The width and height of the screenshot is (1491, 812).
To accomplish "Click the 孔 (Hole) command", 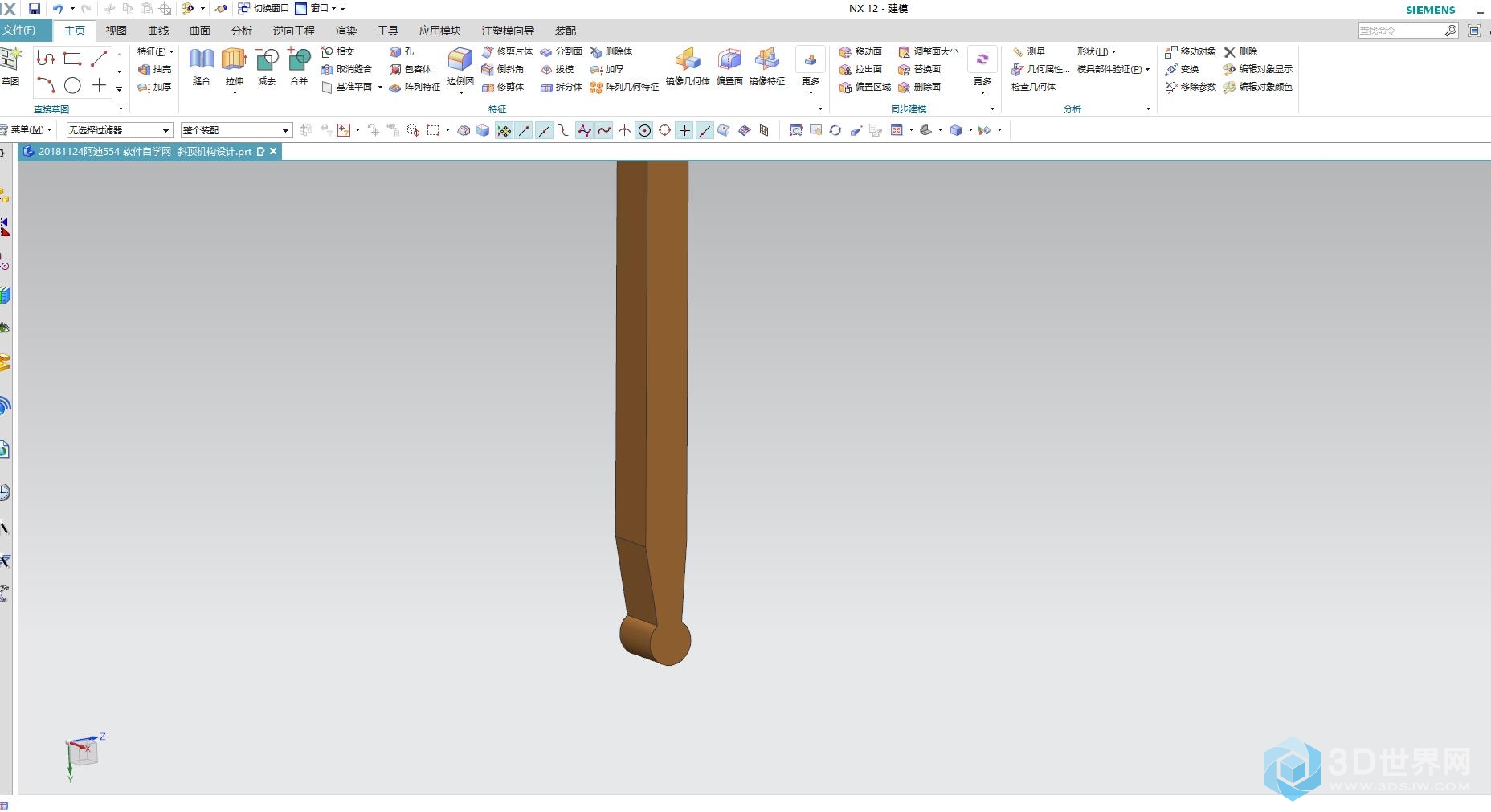I will [402, 51].
